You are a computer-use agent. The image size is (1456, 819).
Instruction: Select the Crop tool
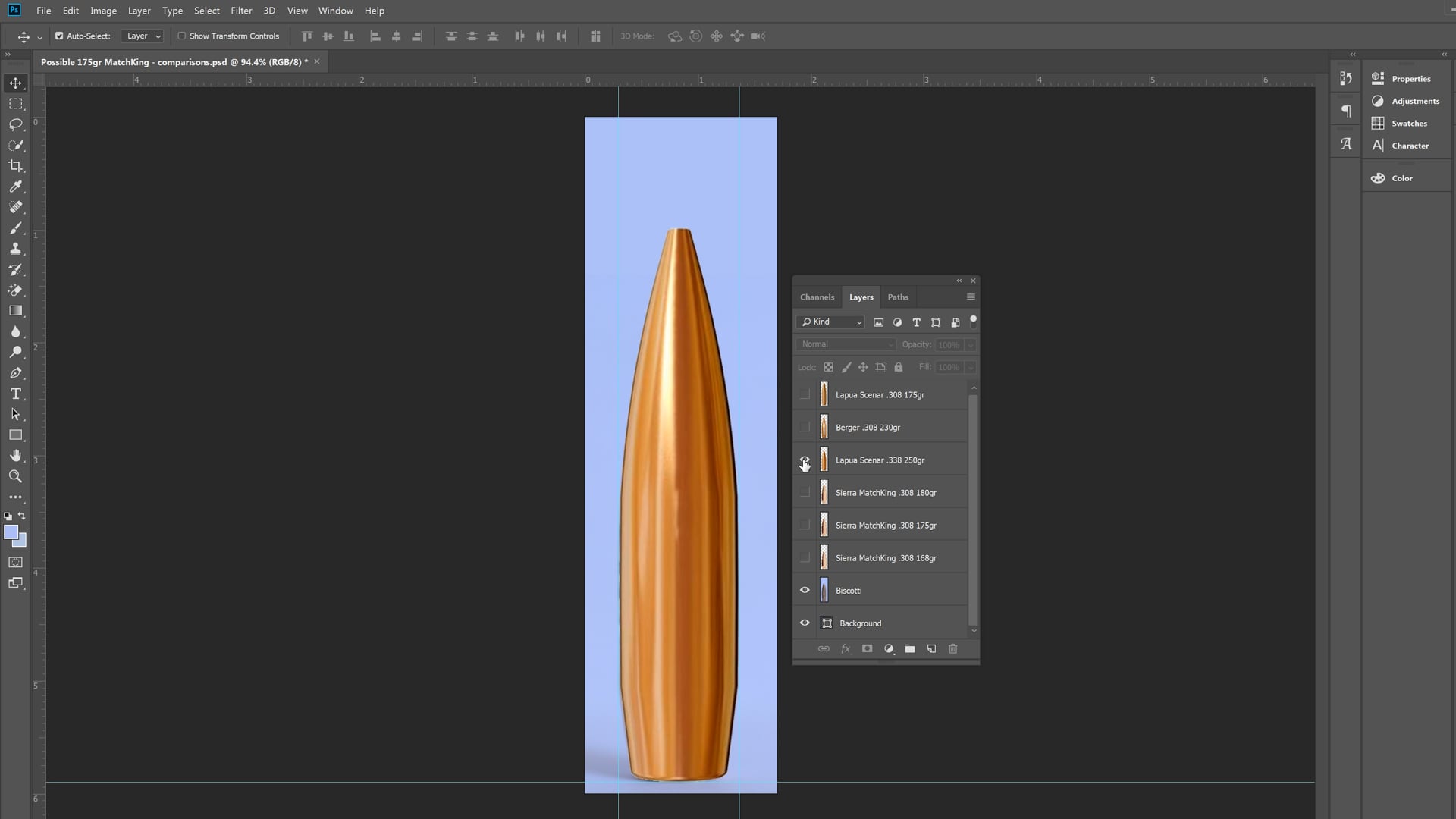(x=15, y=166)
